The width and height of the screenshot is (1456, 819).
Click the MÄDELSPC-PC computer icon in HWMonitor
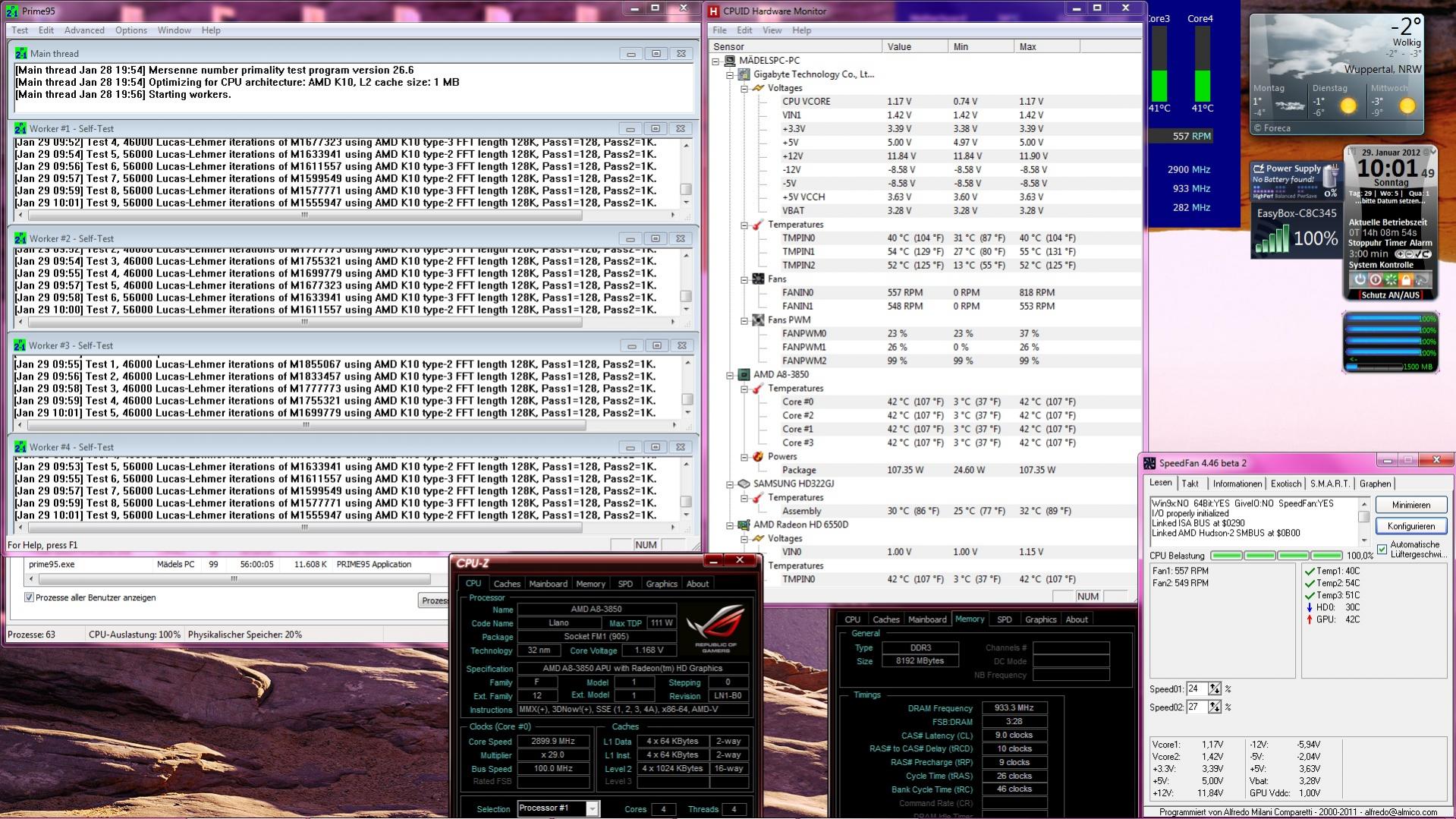730,61
